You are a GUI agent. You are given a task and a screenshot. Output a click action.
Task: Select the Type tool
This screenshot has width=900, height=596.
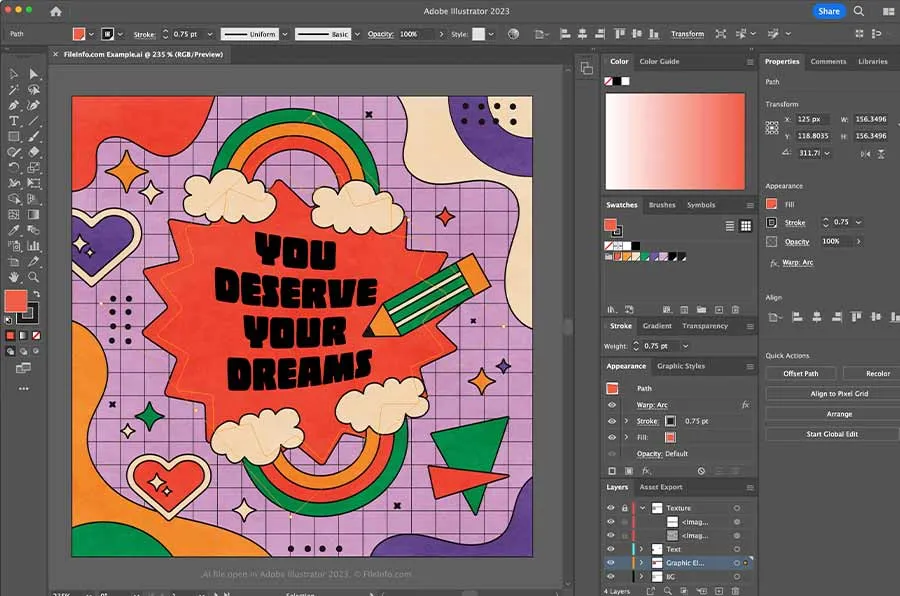[14, 120]
